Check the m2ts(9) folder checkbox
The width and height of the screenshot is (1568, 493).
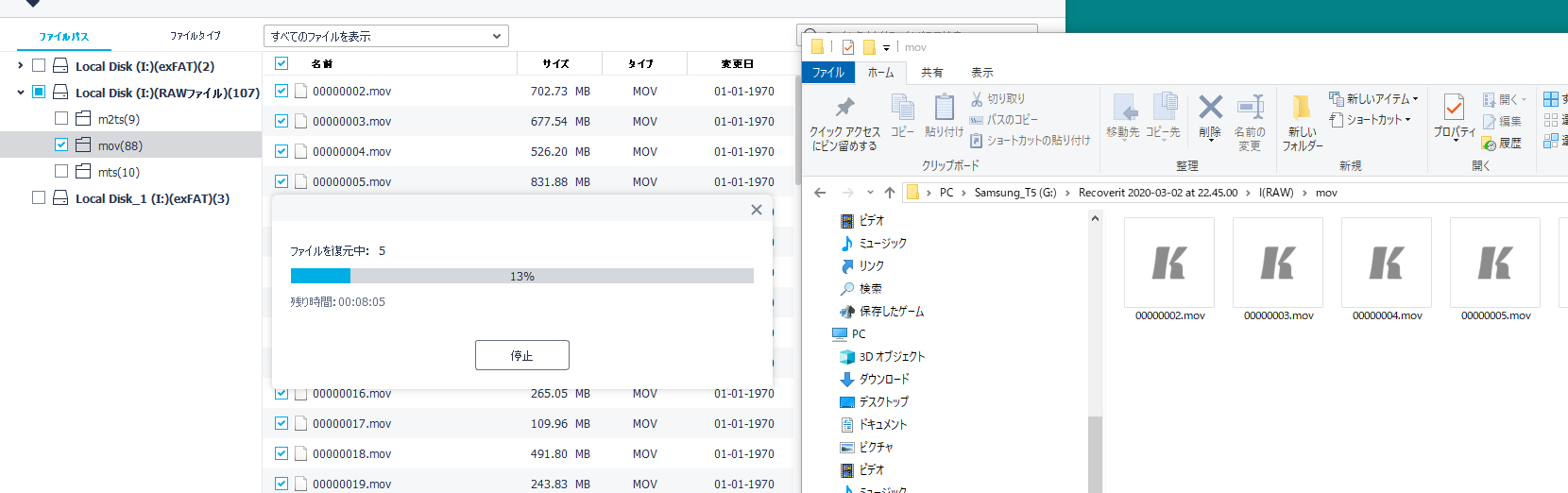pos(61,119)
